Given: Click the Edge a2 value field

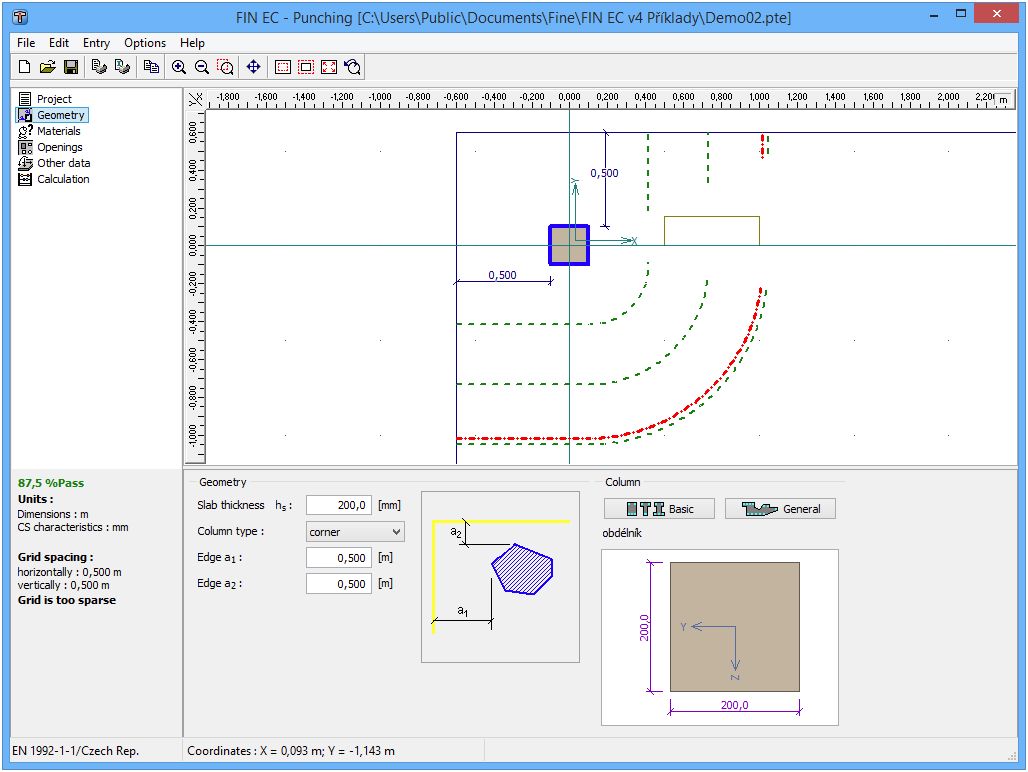Looking at the screenshot, I should coord(339,584).
